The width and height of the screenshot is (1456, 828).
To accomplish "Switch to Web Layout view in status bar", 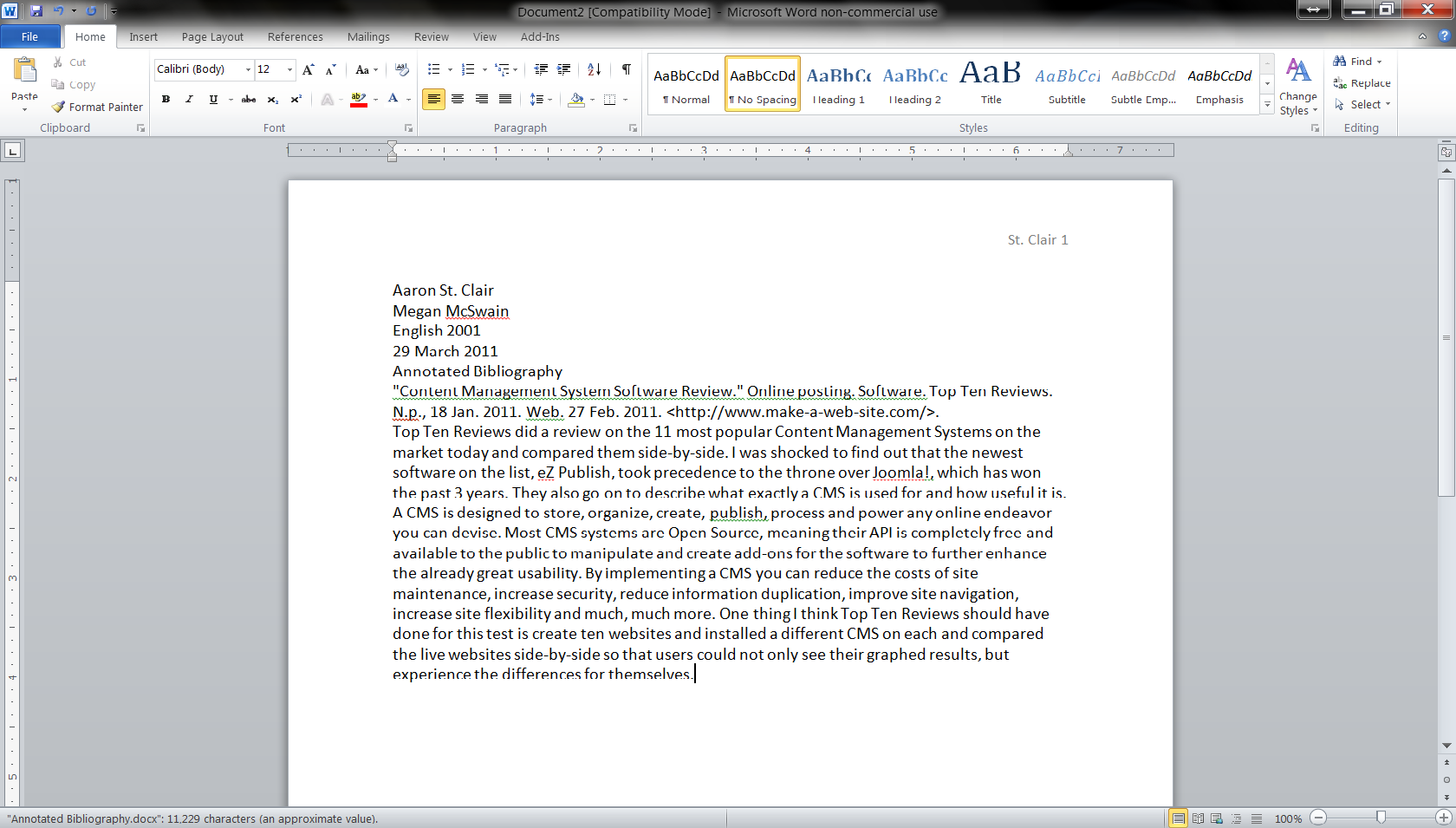I will 1217,818.
